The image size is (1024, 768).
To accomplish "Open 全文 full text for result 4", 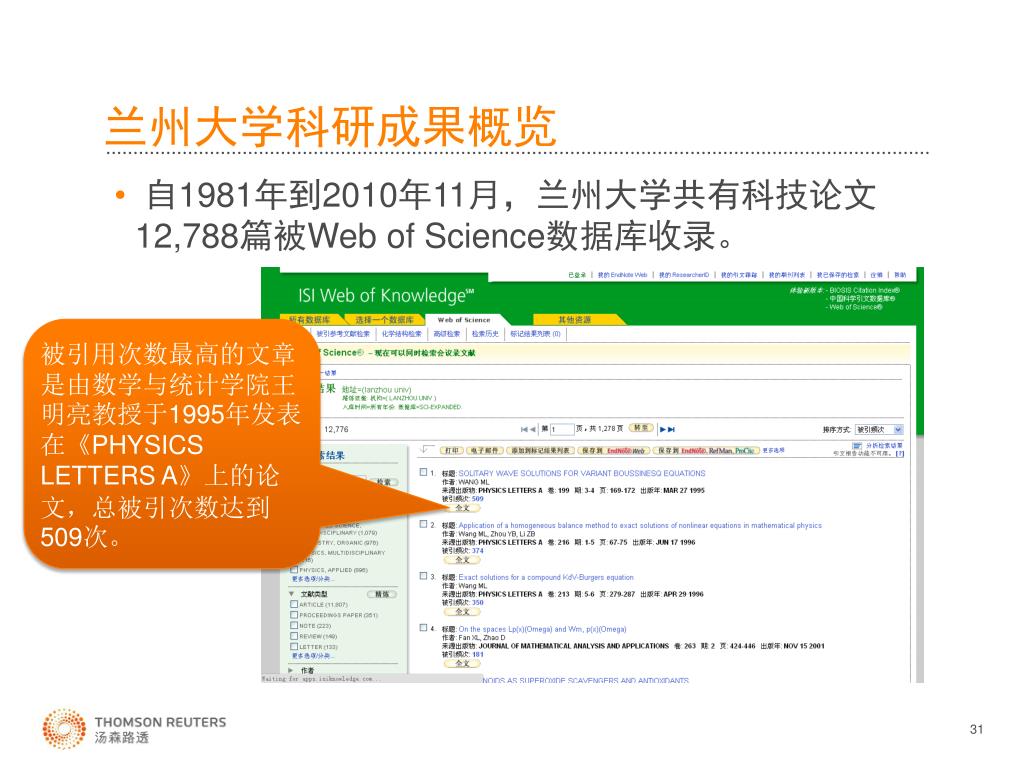I will click(x=462, y=664).
